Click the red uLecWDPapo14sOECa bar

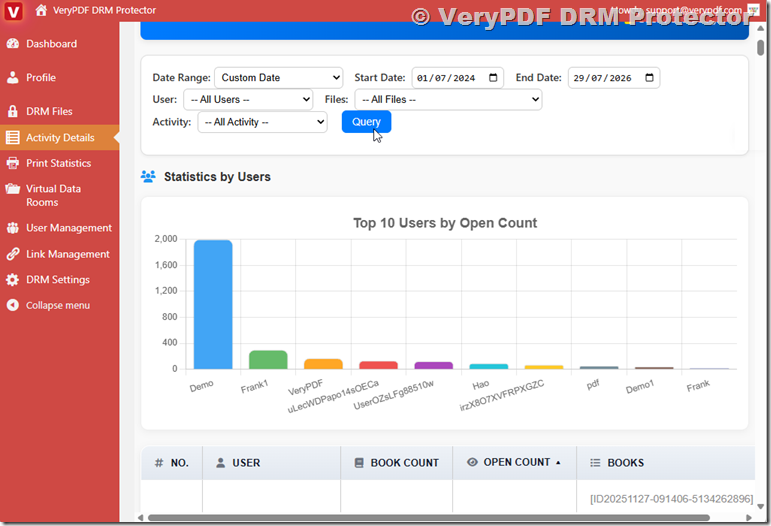378,365
